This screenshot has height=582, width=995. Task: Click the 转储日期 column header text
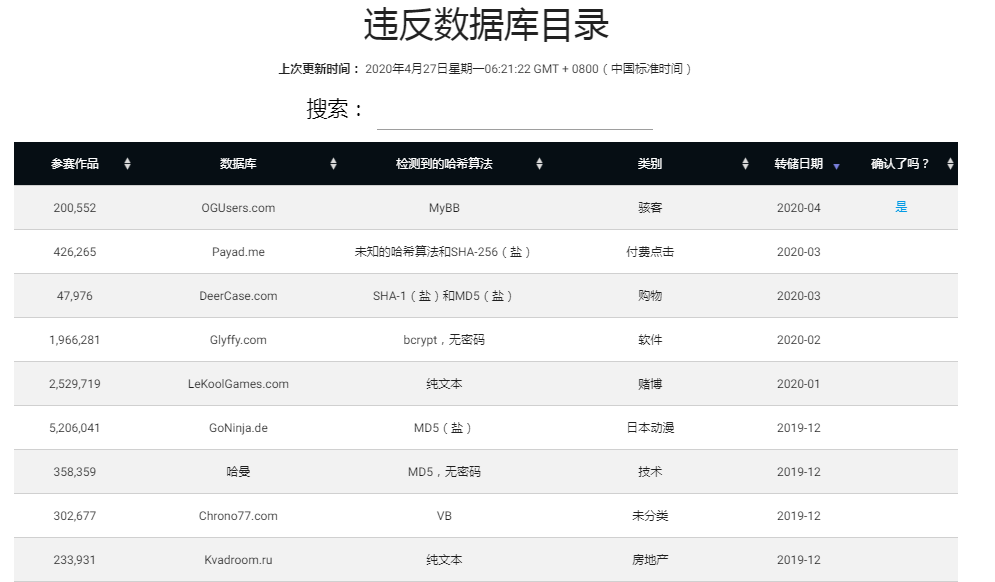coord(798,164)
